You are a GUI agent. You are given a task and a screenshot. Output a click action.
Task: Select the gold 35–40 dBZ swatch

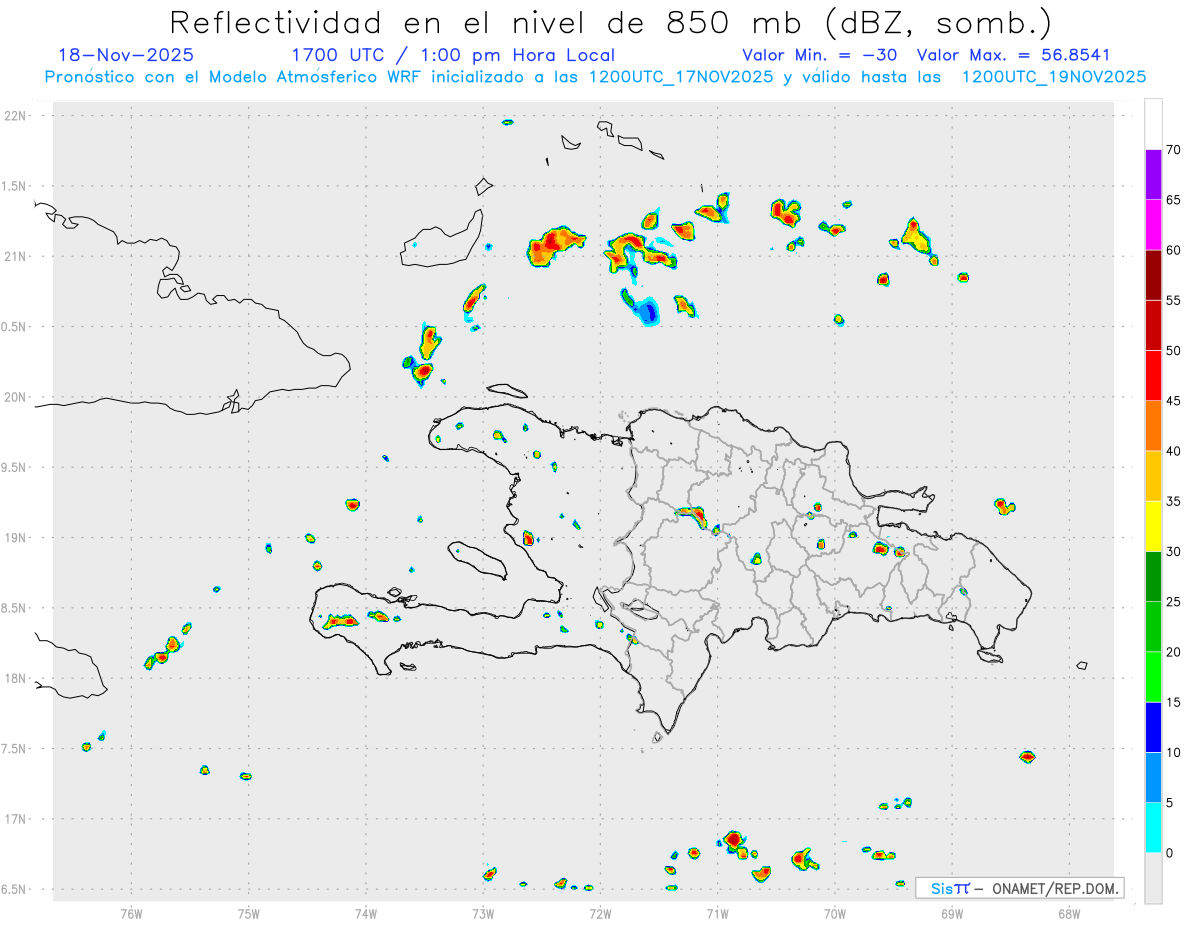[1153, 476]
